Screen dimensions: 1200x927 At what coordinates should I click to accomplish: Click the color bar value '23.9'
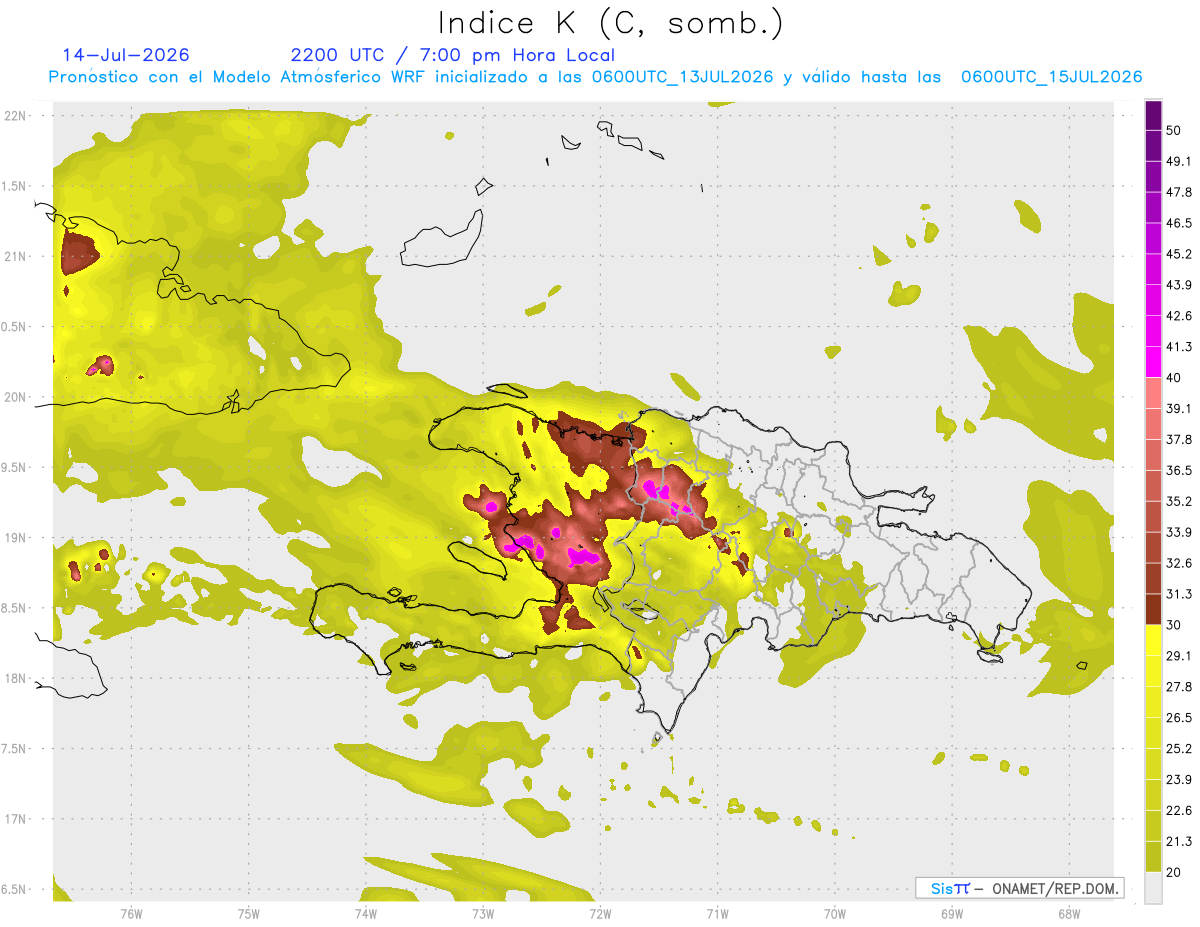pyautogui.click(x=1180, y=780)
